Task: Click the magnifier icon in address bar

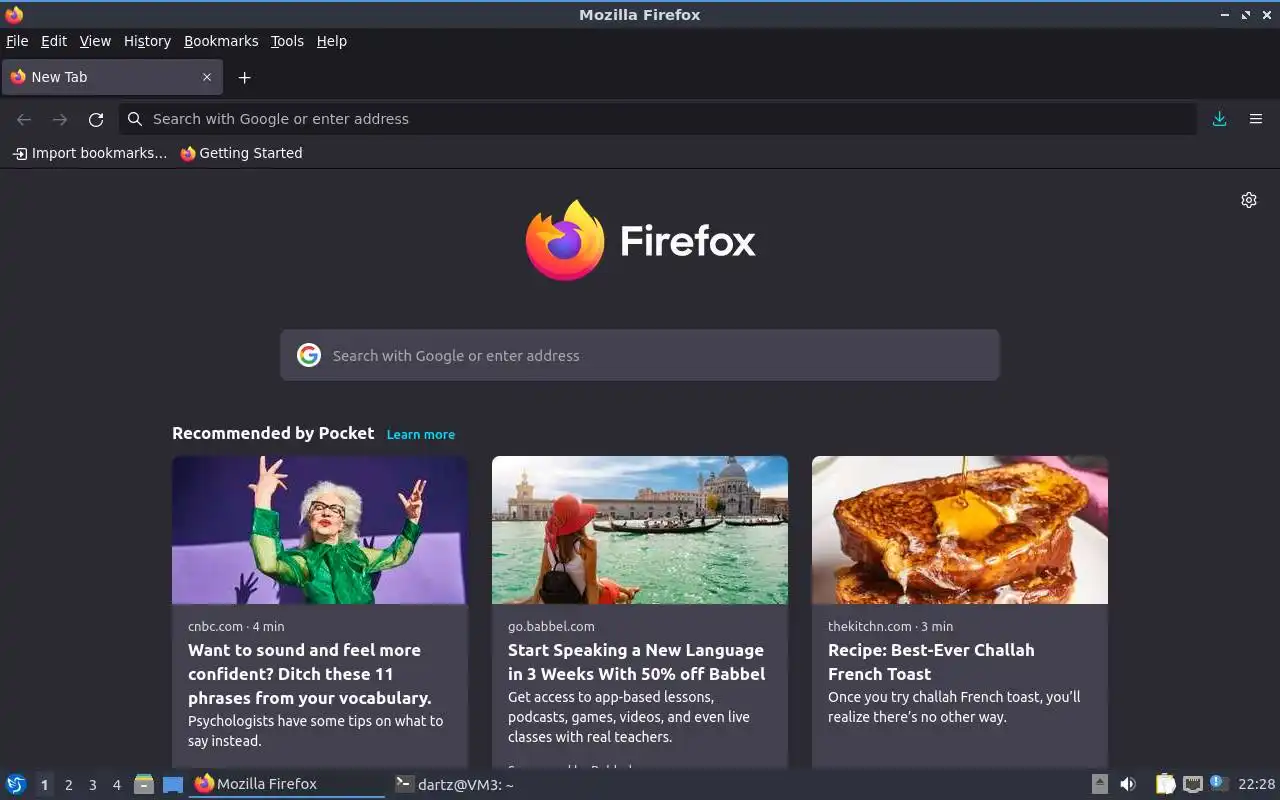Action: click(135, 119)
